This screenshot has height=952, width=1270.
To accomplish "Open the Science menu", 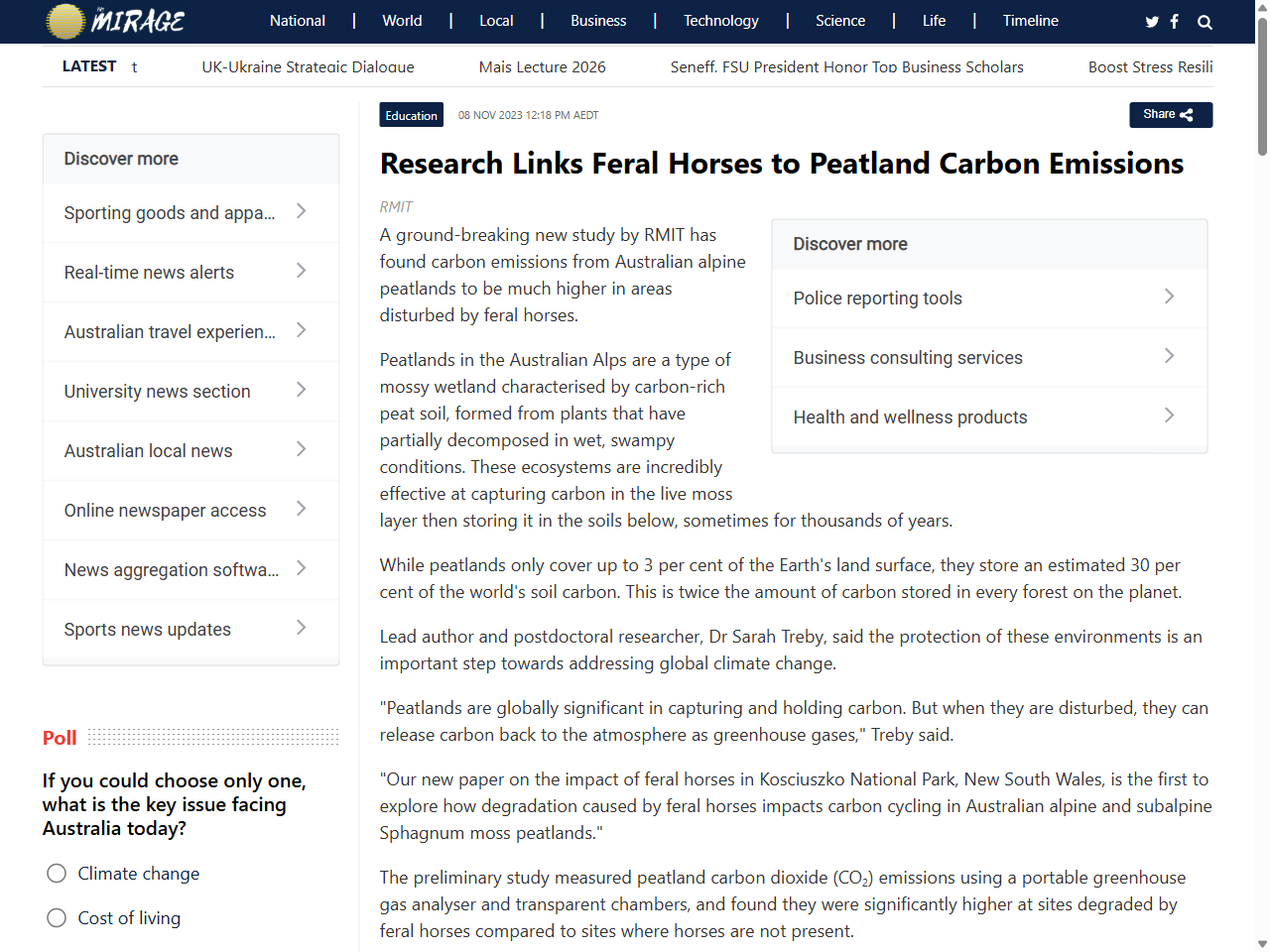I will point(840,20).
